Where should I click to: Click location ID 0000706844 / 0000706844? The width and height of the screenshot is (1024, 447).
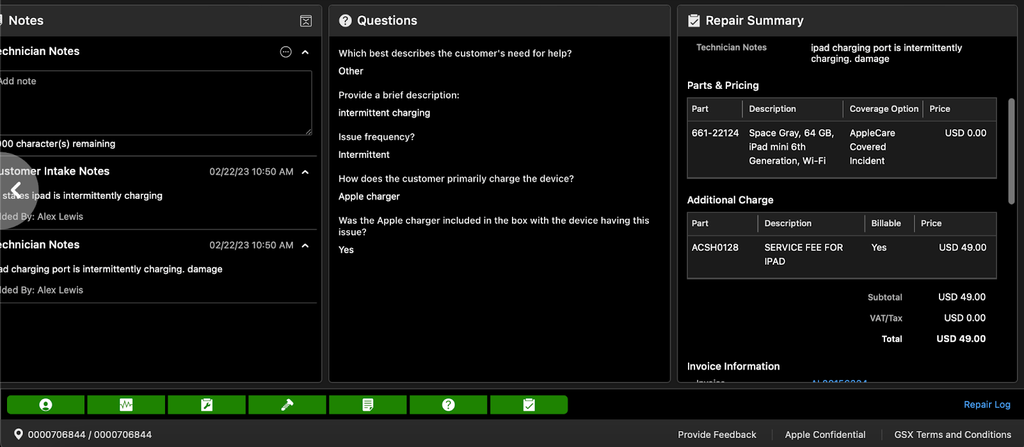89,435
